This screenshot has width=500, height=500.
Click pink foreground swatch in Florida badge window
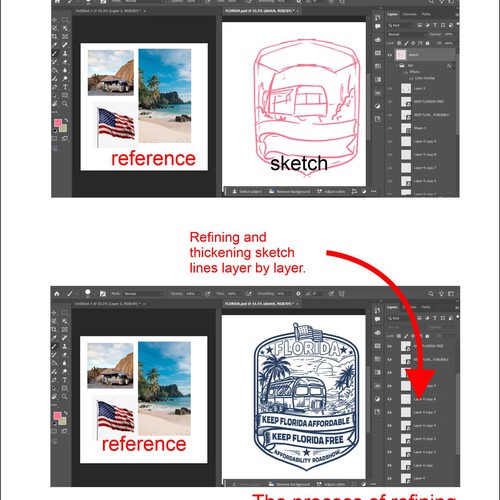(x=57, y=416)
